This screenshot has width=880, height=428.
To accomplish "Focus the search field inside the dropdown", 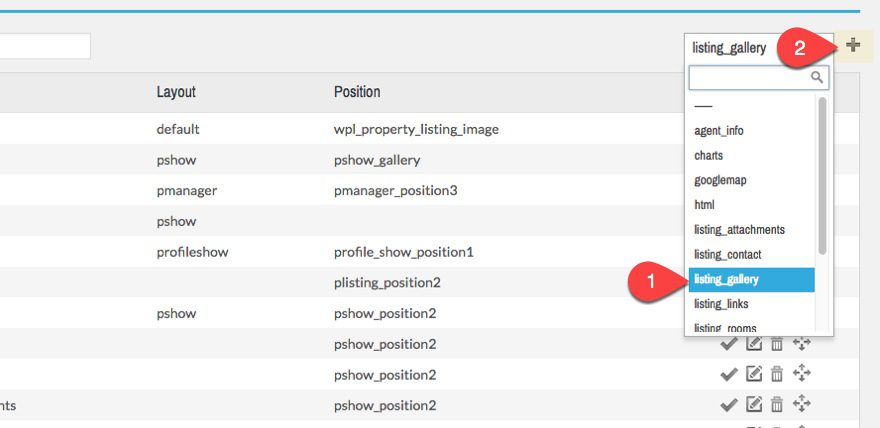I will click(x=750, y=77).
